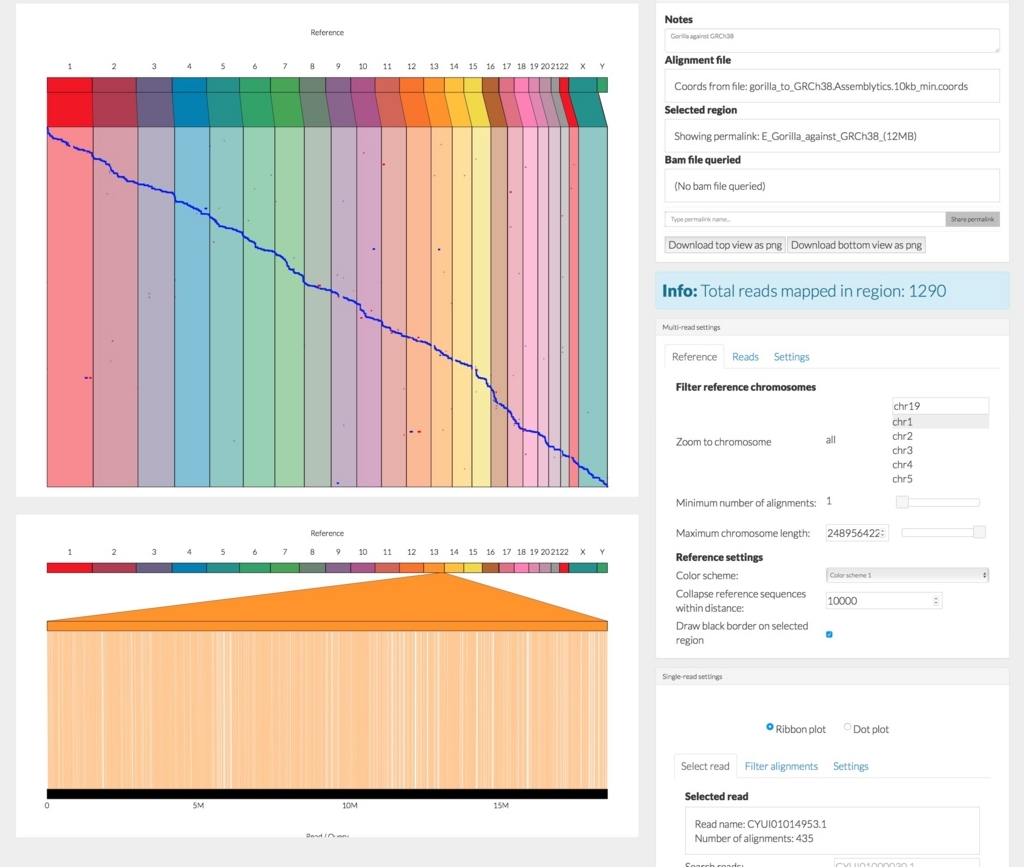Click the Collapse reference sequences value 10000
Viewport: 1024px width, 867px height.
pyautogui.click(x=884, y=601)
